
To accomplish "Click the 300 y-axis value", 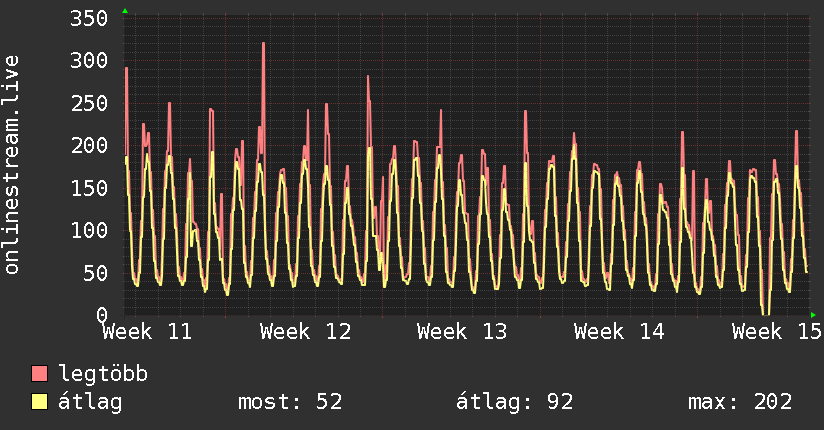I will tap(89, 60).
